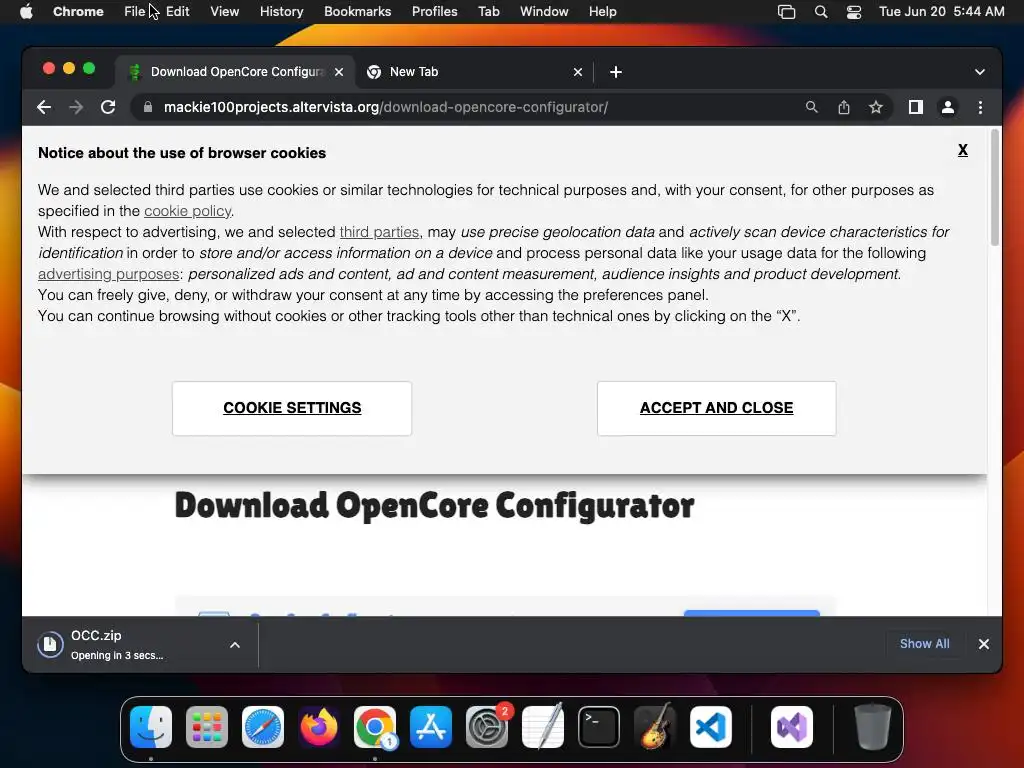Reload the current page

coord(108,107)
